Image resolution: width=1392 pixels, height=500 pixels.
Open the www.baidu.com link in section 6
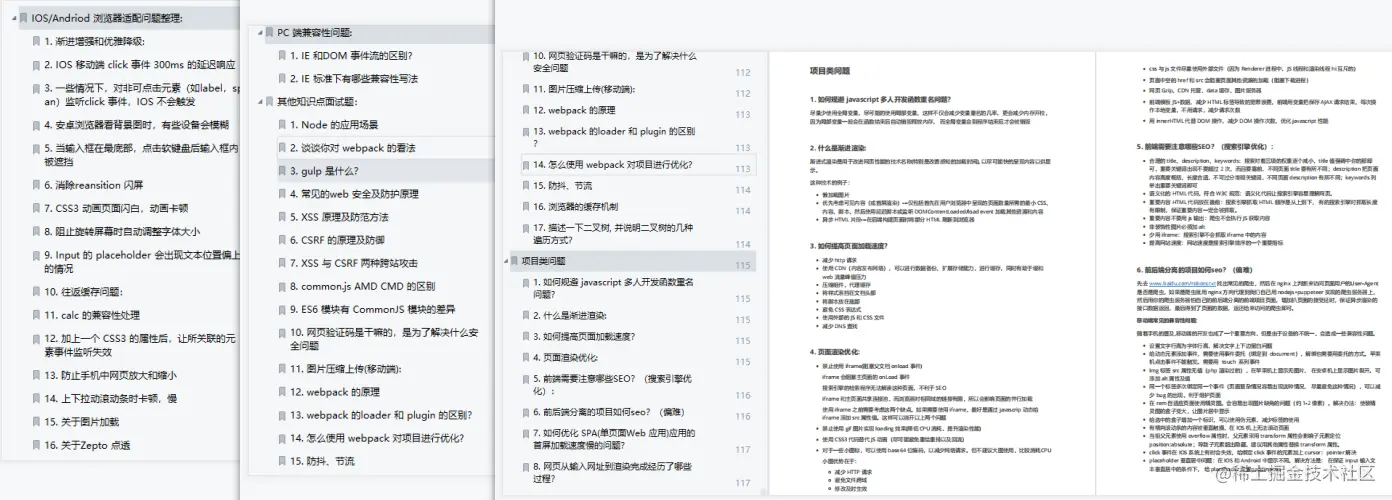1180,284
